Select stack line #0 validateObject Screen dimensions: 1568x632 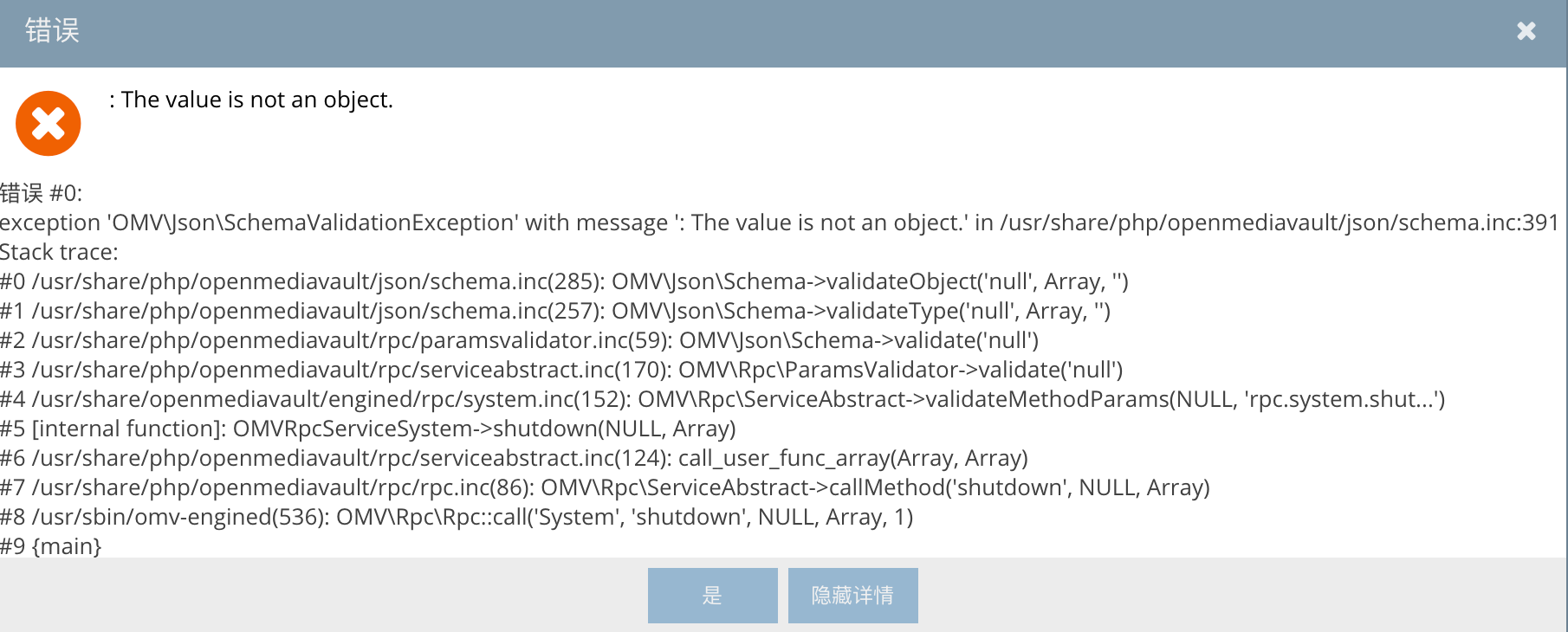(x=564, y=281)
